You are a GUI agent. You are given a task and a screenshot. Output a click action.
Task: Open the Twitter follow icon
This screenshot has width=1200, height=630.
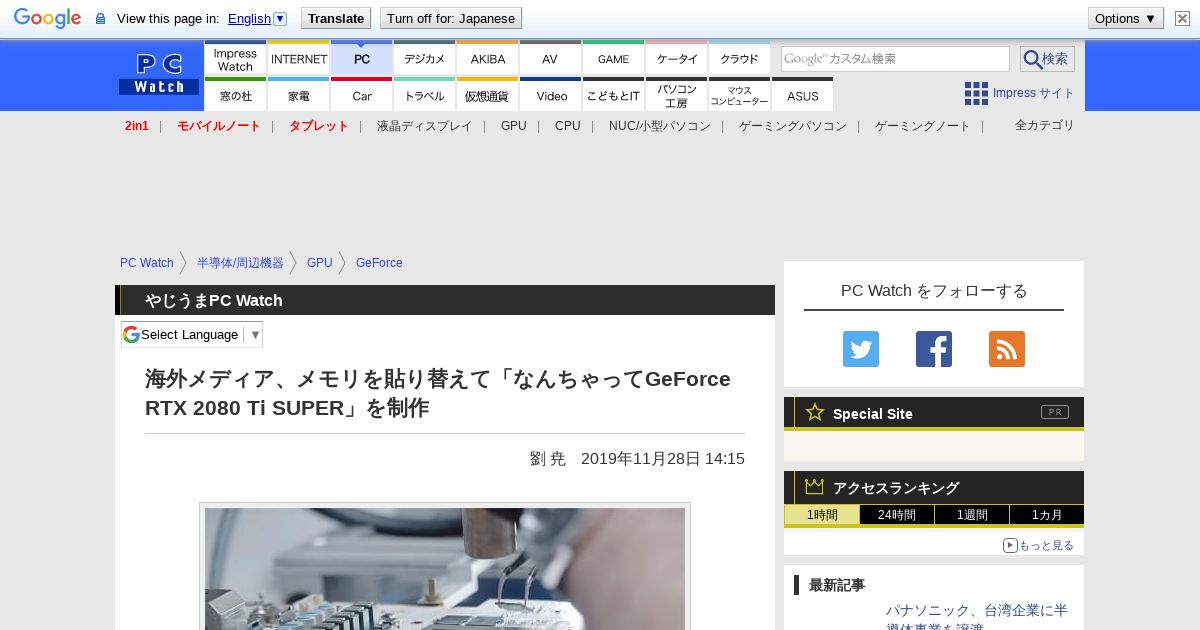point(861,349)
